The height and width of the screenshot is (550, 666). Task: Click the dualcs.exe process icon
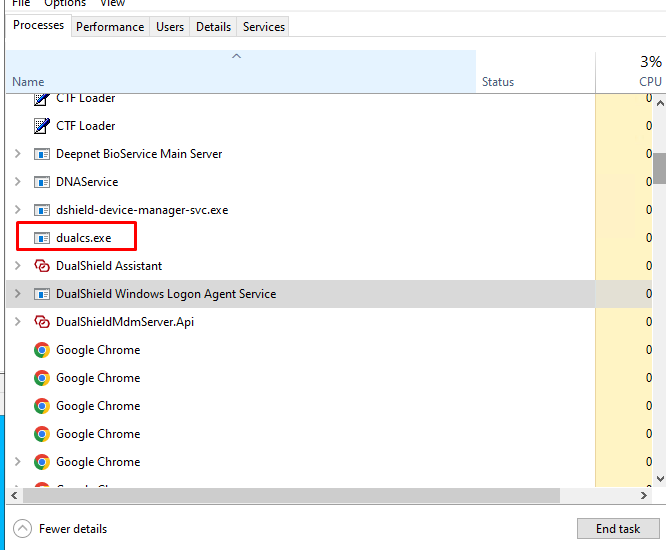[x=42, y=238]
